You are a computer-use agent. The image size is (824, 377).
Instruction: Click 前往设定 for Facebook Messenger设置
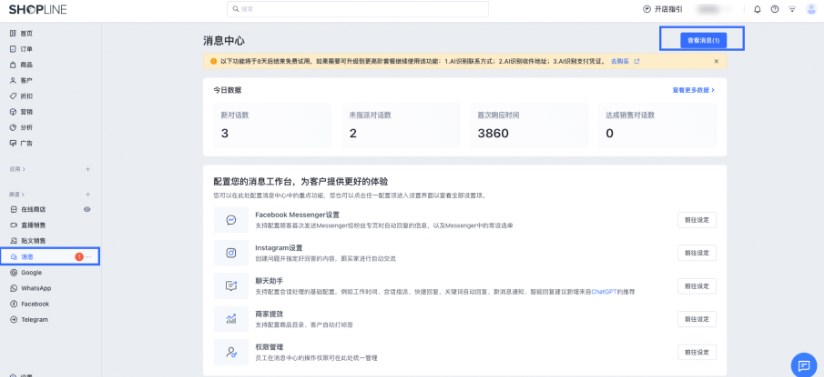click(x=697, y=220)
